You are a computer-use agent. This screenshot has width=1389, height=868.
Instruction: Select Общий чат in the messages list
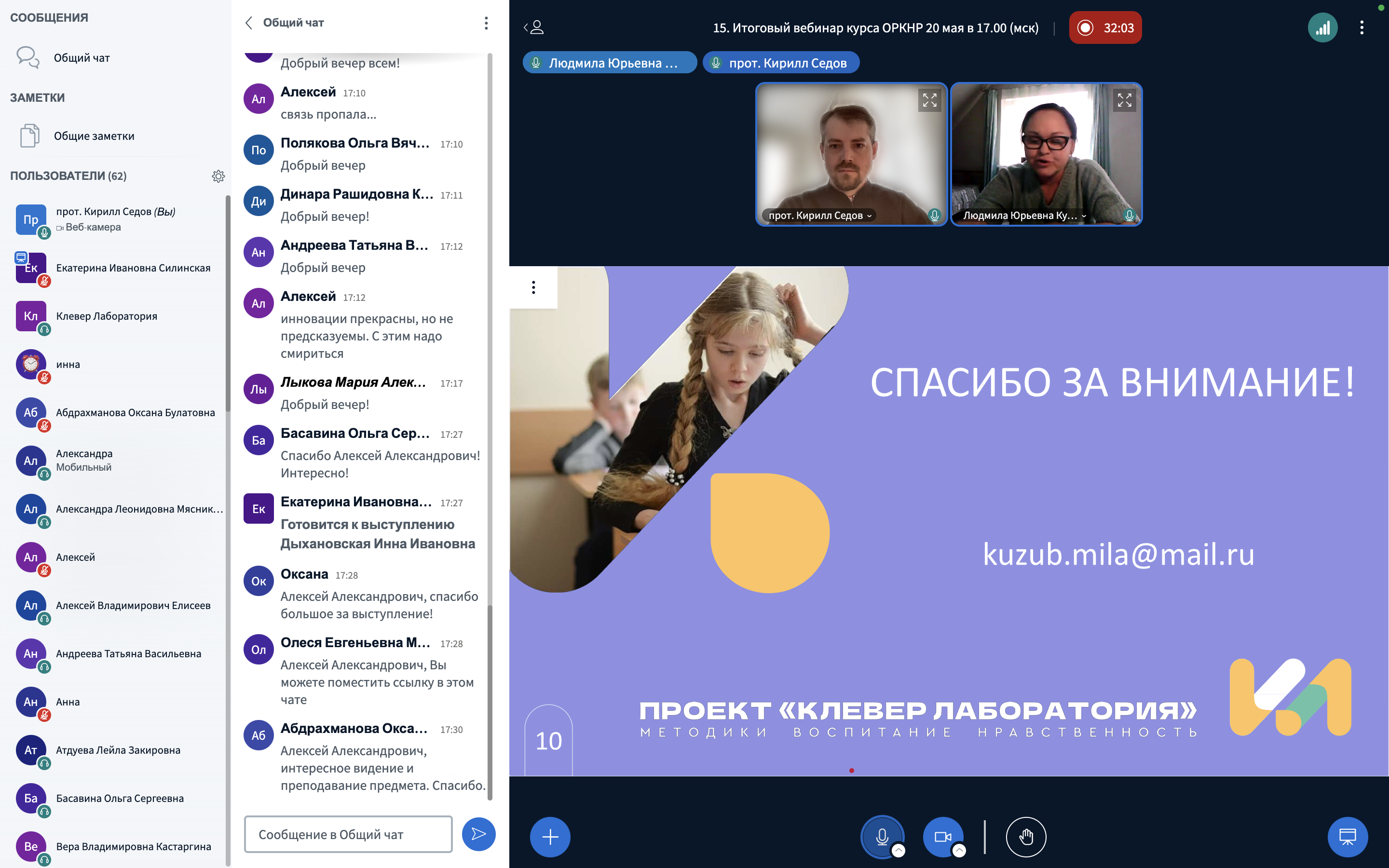point(82,58)
